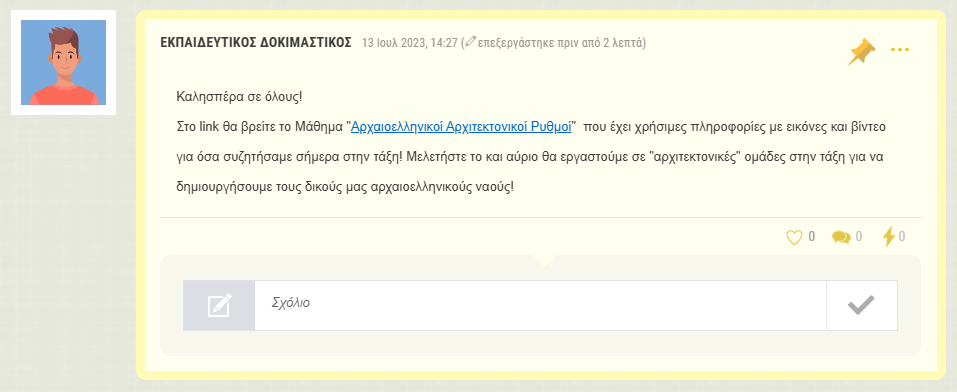Click the gray comment panel below the post
Image resolution: width=957 pixels, height=392 pixels.
[x=540, y=305]
